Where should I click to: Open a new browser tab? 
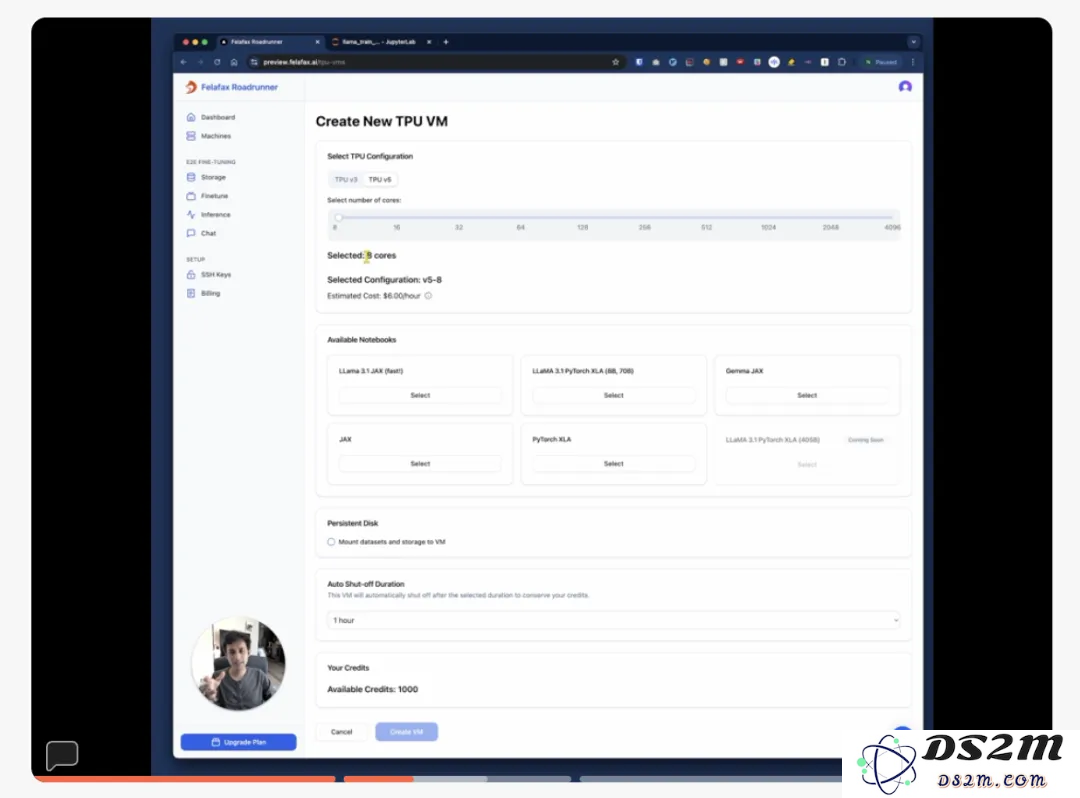(446, 42)
